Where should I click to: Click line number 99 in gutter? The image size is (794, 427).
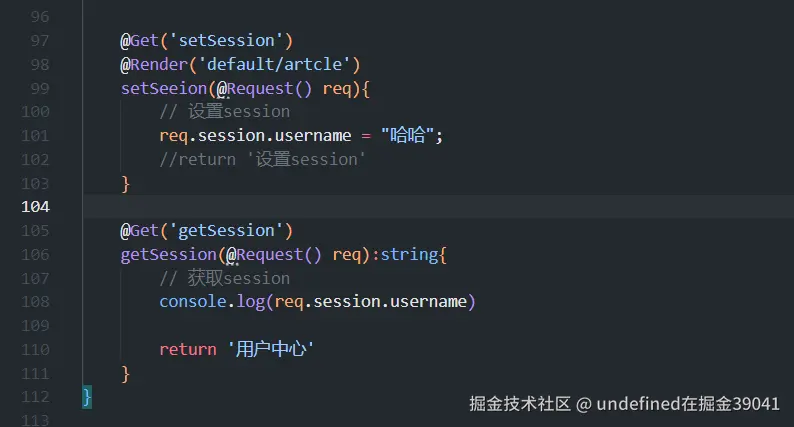pyautogui.click(x=40, y=89)
